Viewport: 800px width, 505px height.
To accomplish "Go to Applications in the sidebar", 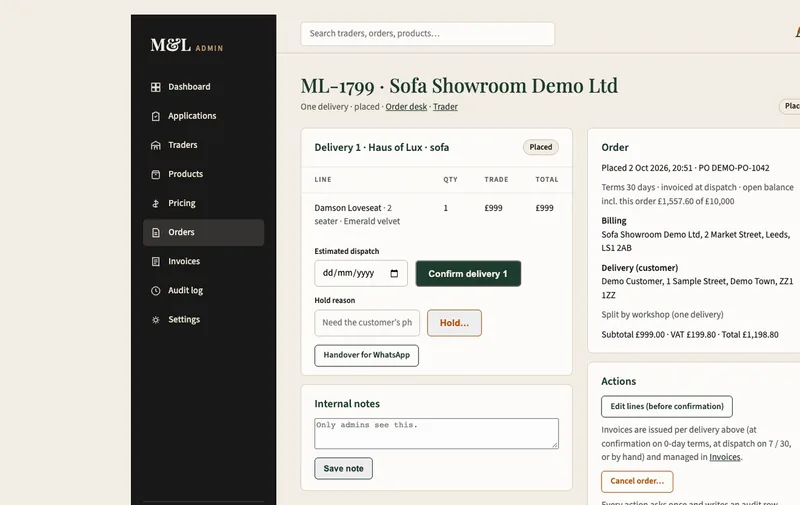I will tap(204, 116).
